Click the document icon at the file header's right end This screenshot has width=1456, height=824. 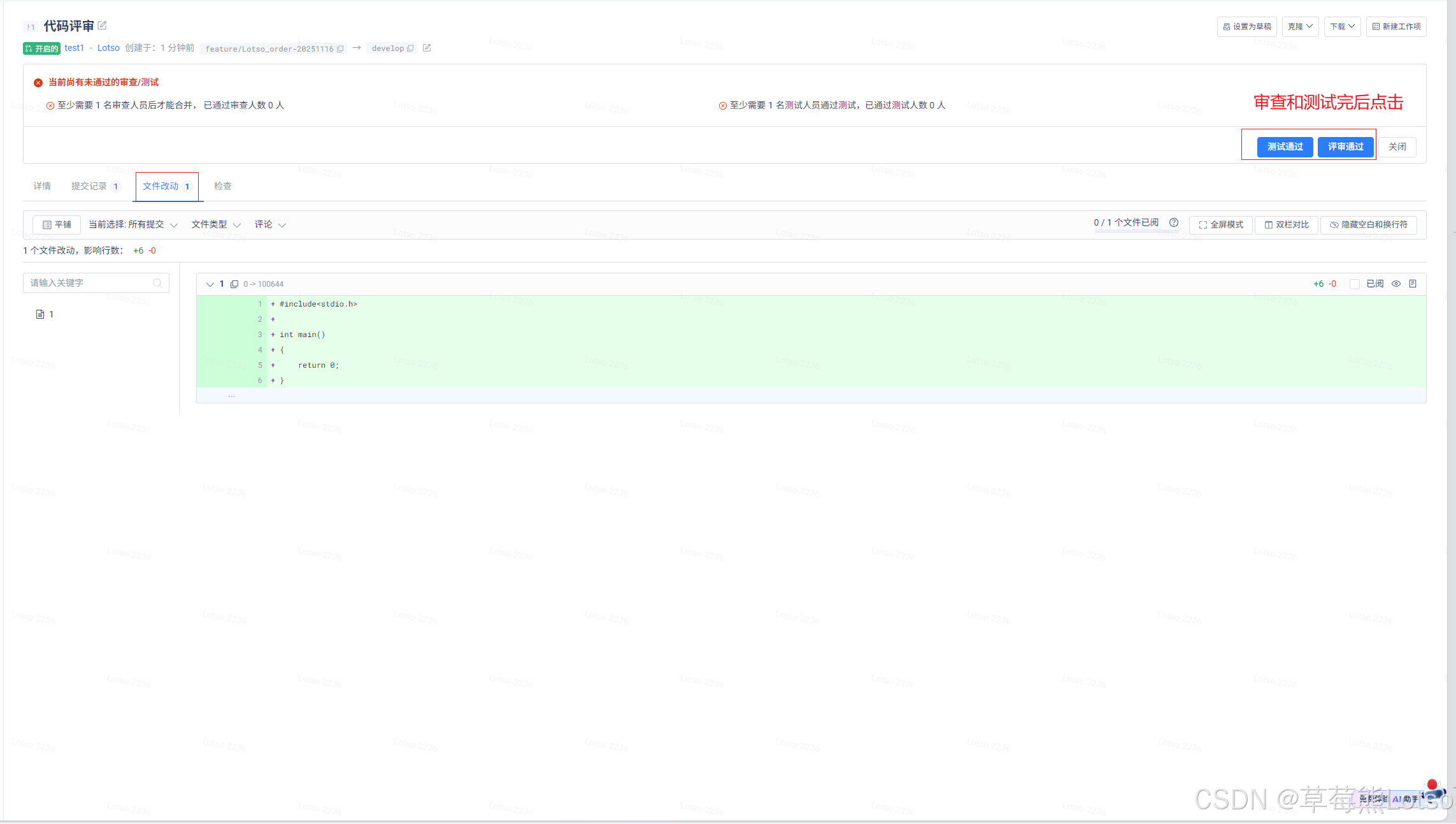pos(1413,284)
